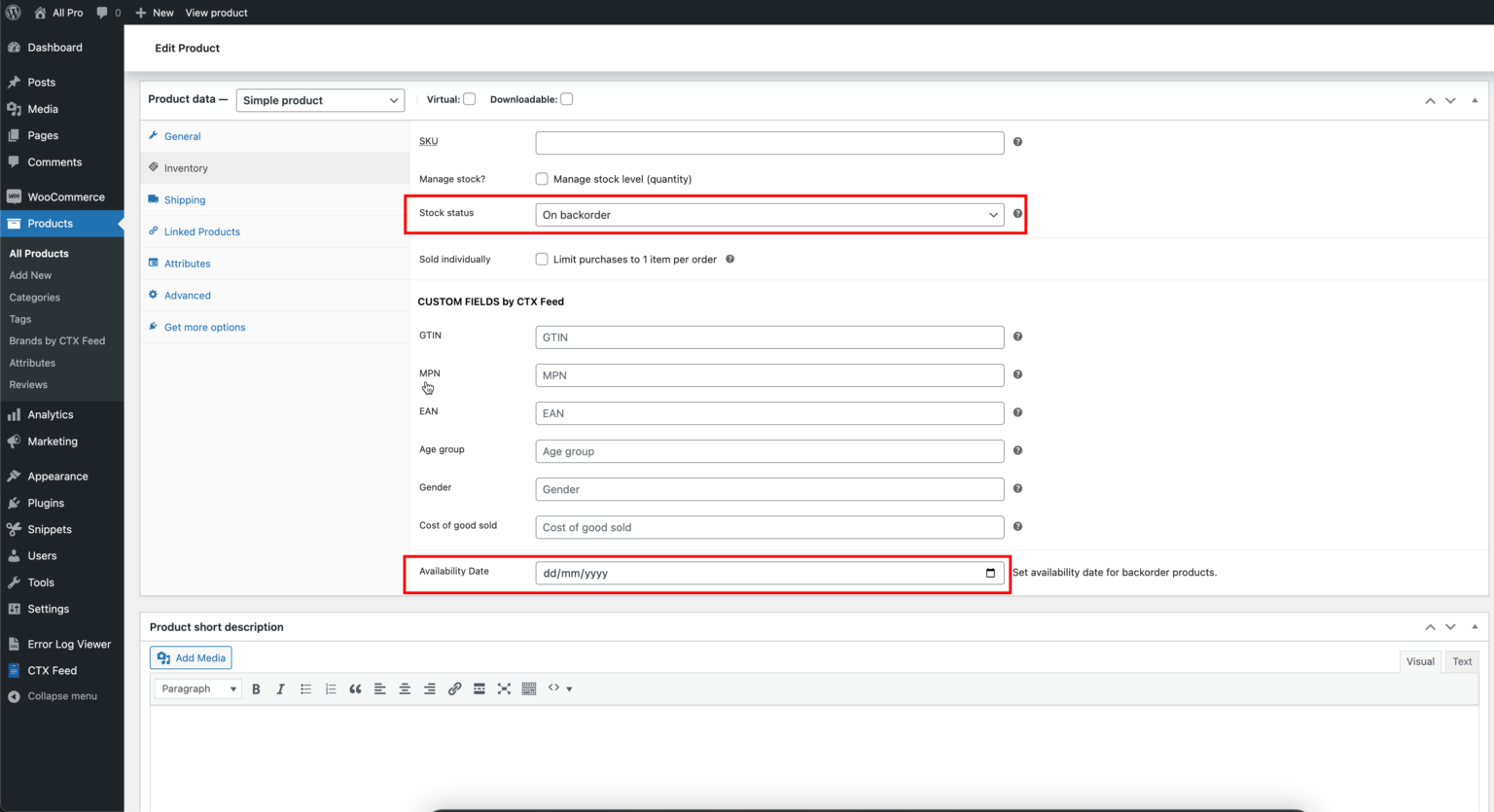Open the Shipping tab in Product data
This screenshot has height=812, width=1494.
pos(183,199)
